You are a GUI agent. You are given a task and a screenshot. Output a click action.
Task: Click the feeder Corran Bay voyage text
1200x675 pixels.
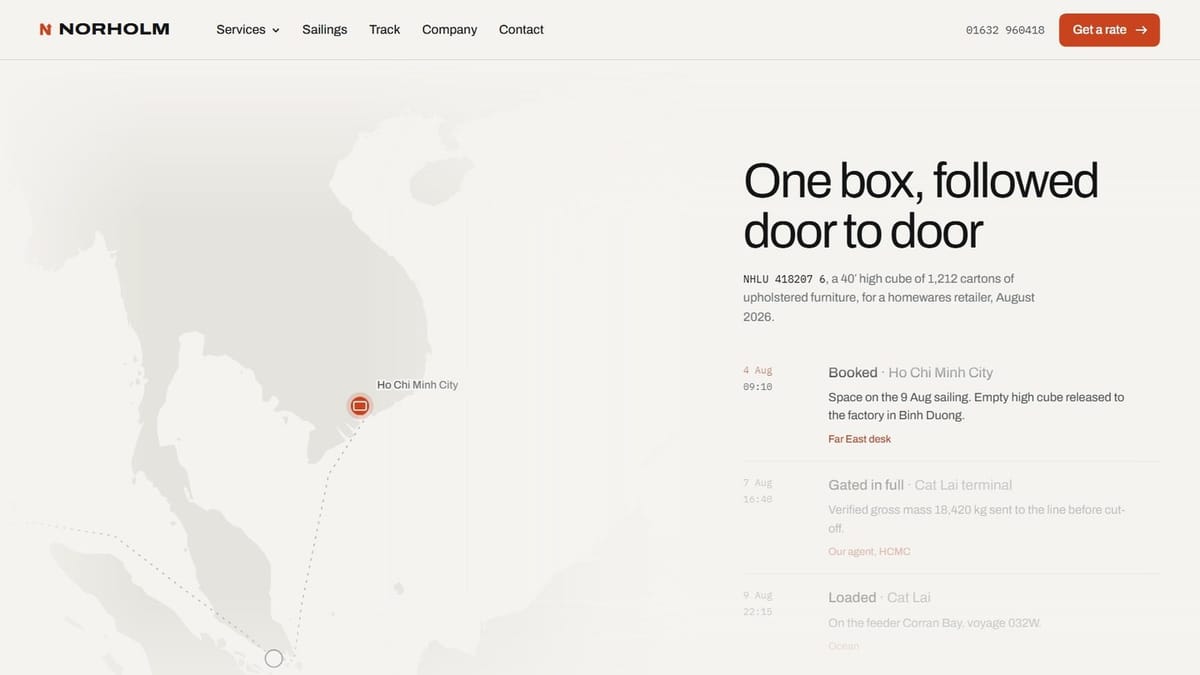coord(934,623)
